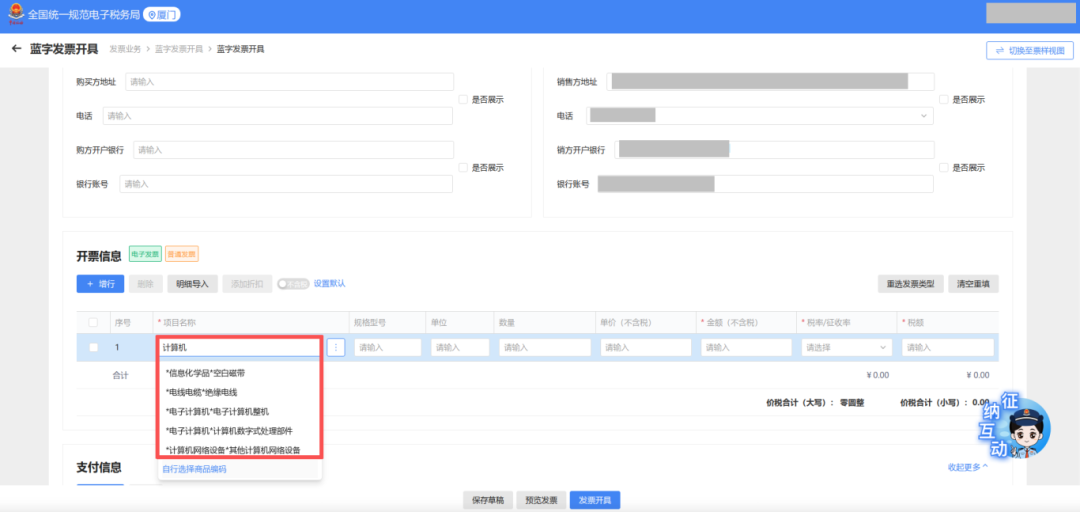
Task: Toggle 是否展示 next to 销方开户银行
Action: (944, 167)
